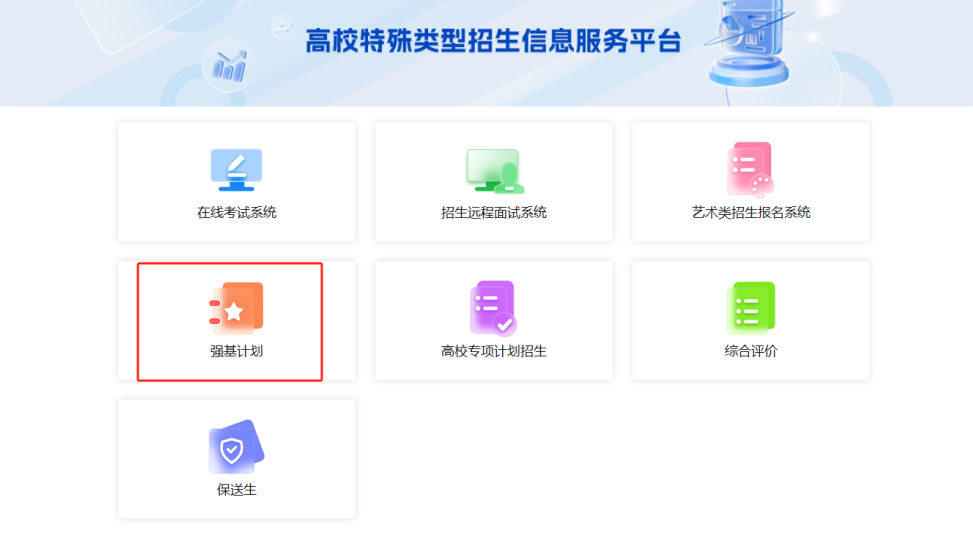Click the pink 艺术类招生报名系统 list icon
The height and width of the screenshot is (546, 973).
pos(750,169)
